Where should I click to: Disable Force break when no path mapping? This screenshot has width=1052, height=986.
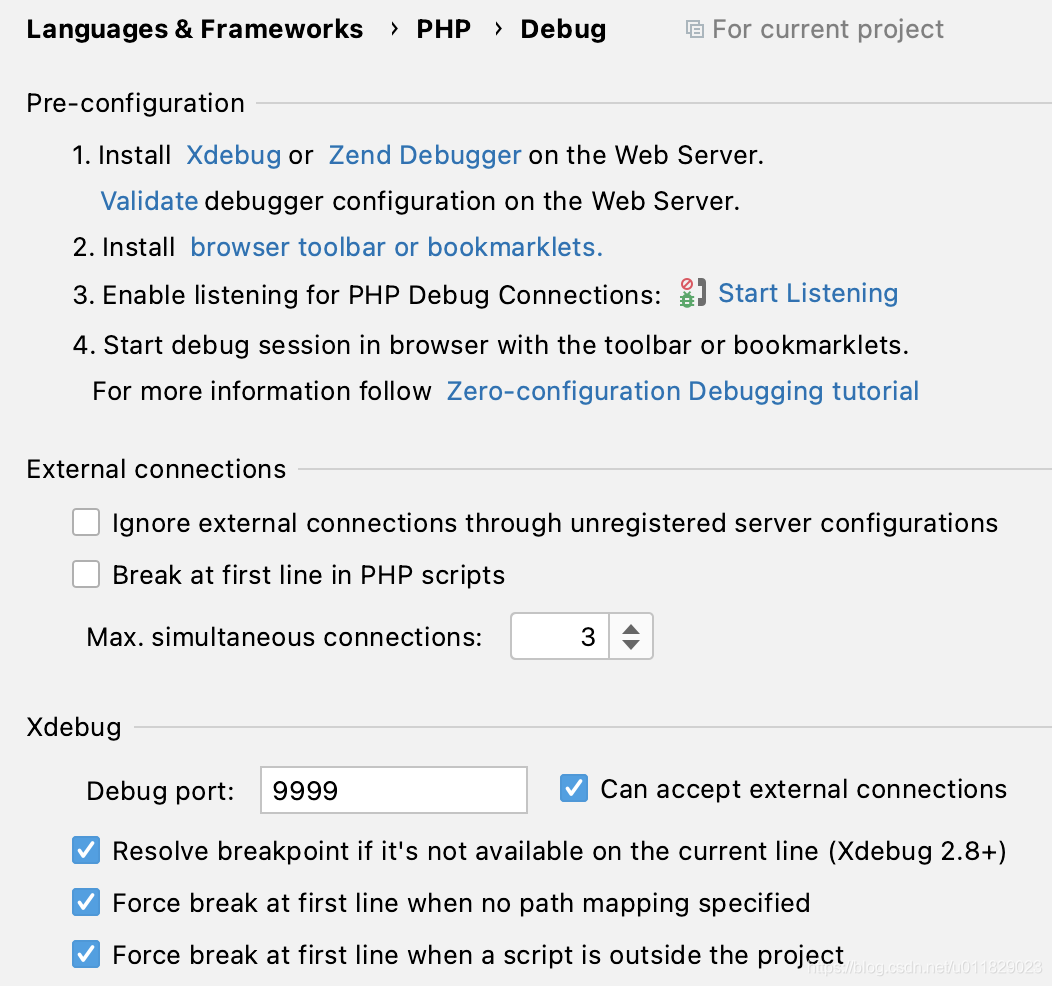click(87, 903)
